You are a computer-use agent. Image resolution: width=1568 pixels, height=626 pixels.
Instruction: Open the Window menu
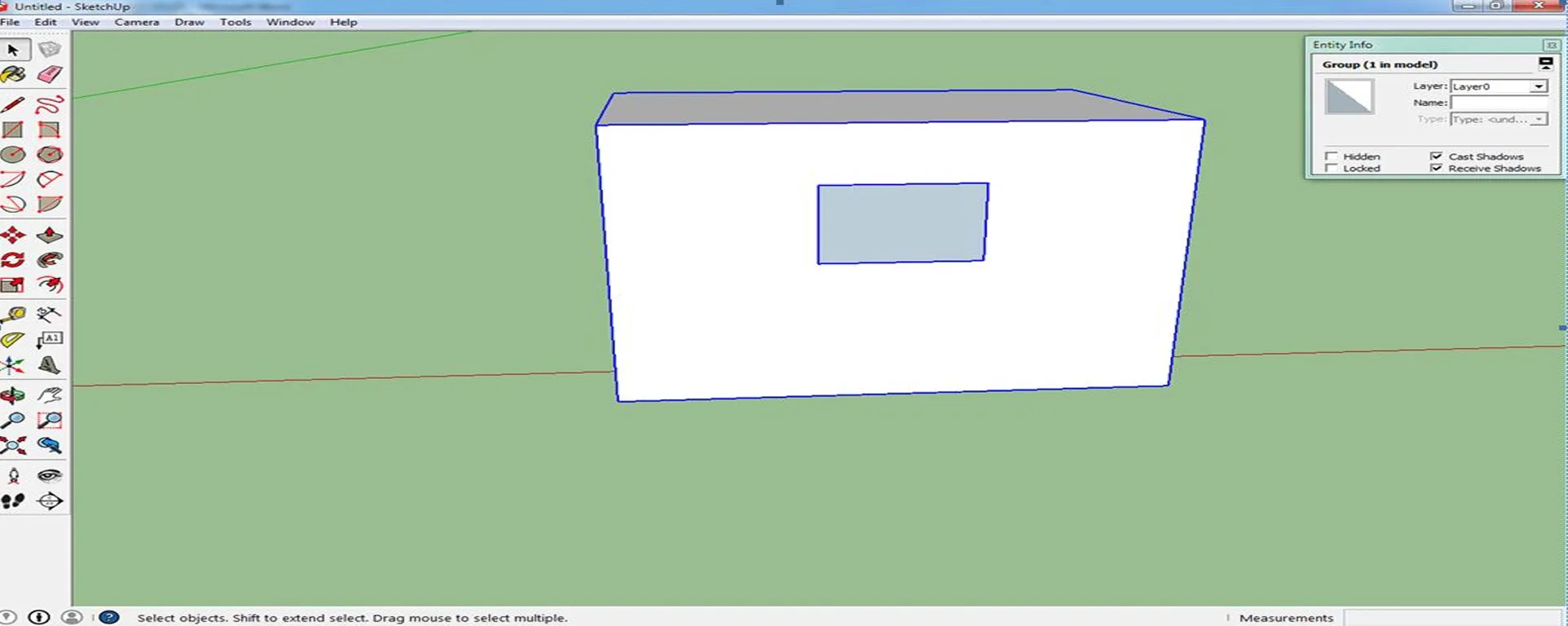point(290,22)
